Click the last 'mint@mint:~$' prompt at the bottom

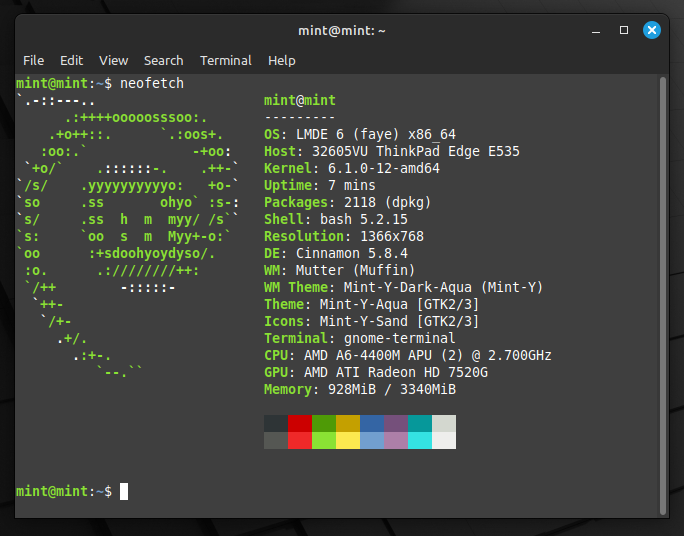(x=64, y=492)
